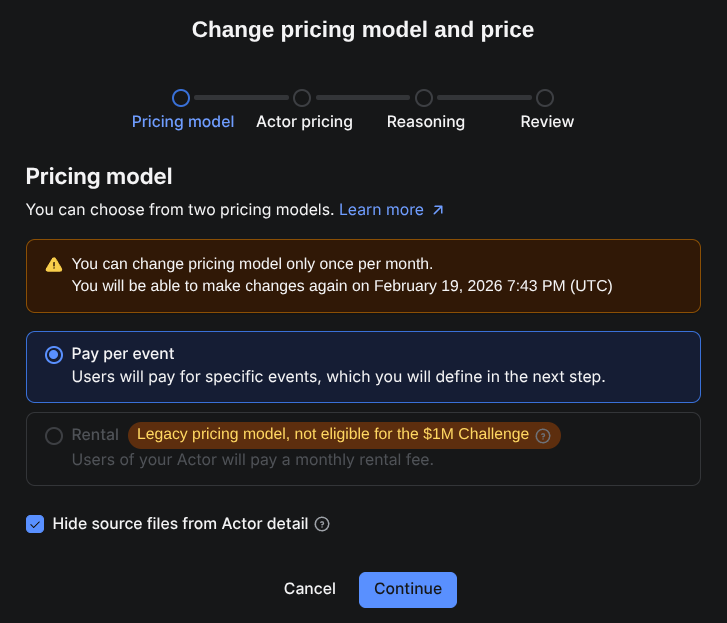Click help icon next to Hide source files
727x623 pixels.
(x=322, y=524)
